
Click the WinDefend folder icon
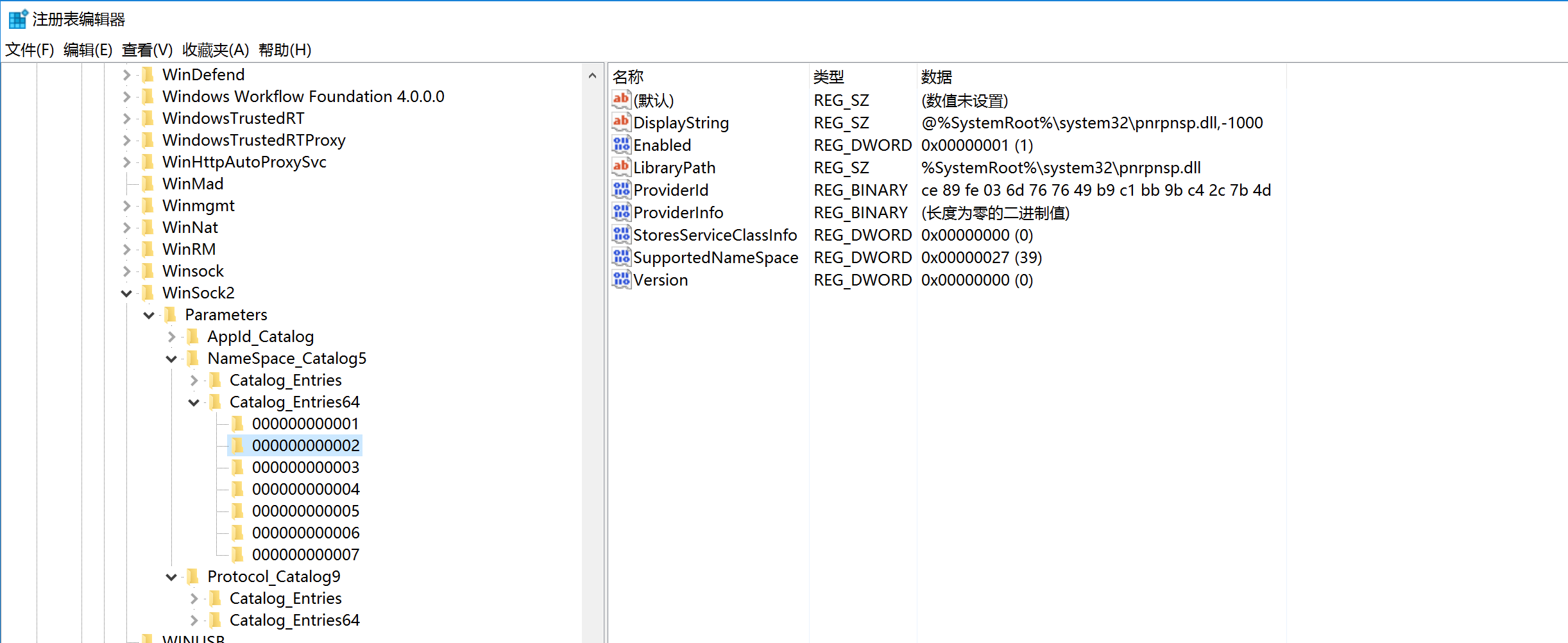coord(148,74)
